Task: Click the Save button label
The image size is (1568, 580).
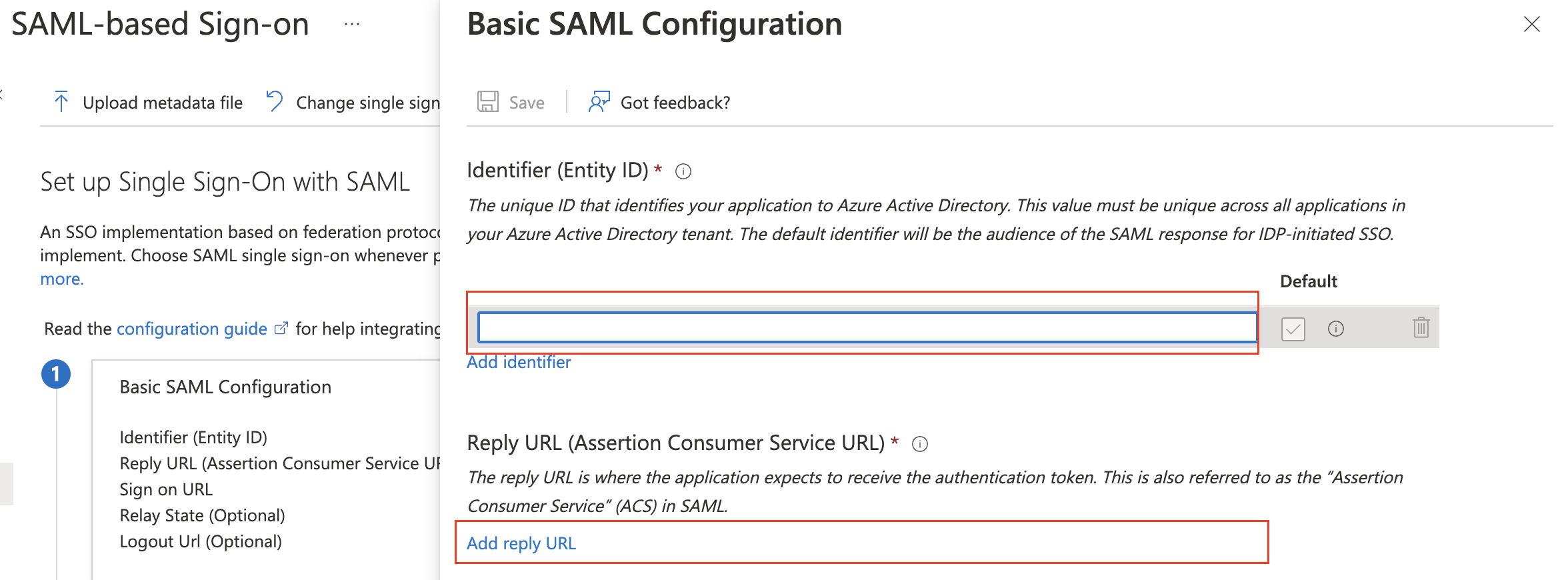Action: [527, 103]
